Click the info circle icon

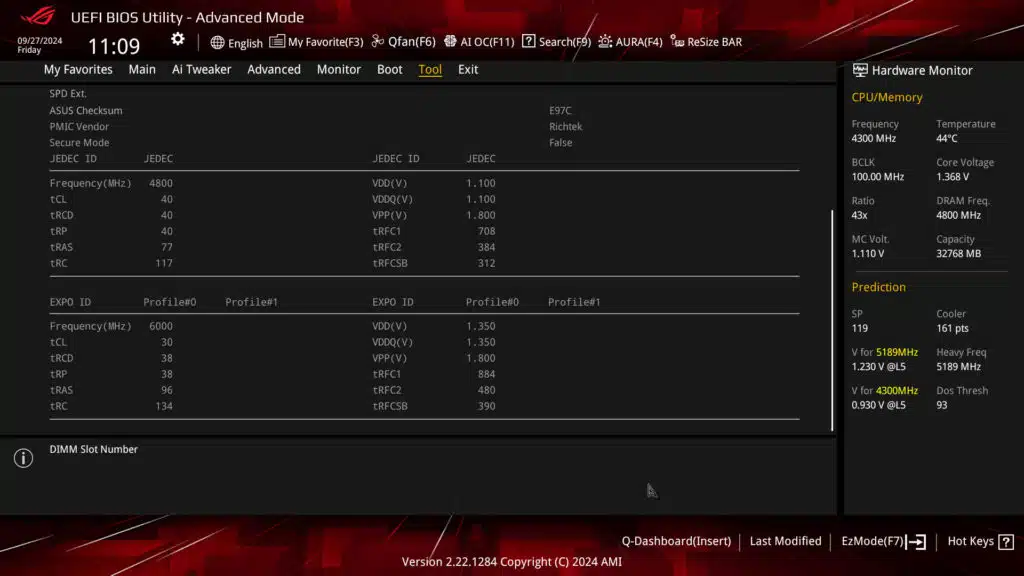coord(24,458)
